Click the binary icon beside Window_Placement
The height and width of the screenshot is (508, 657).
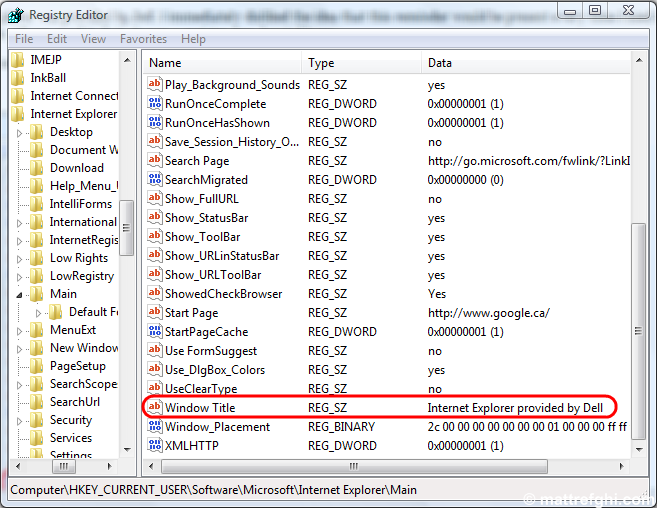155,427
